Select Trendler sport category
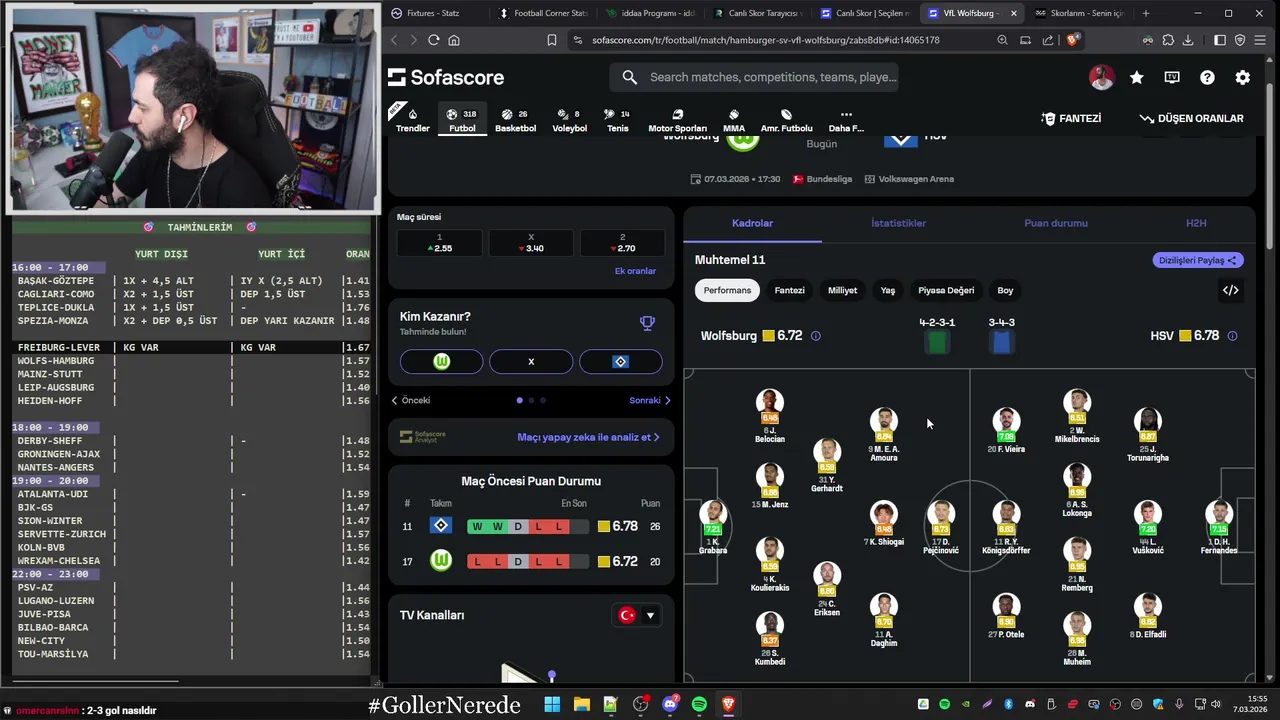This screenshot has width=1280, height=720. pyautogui.click(x=412, y=120)
